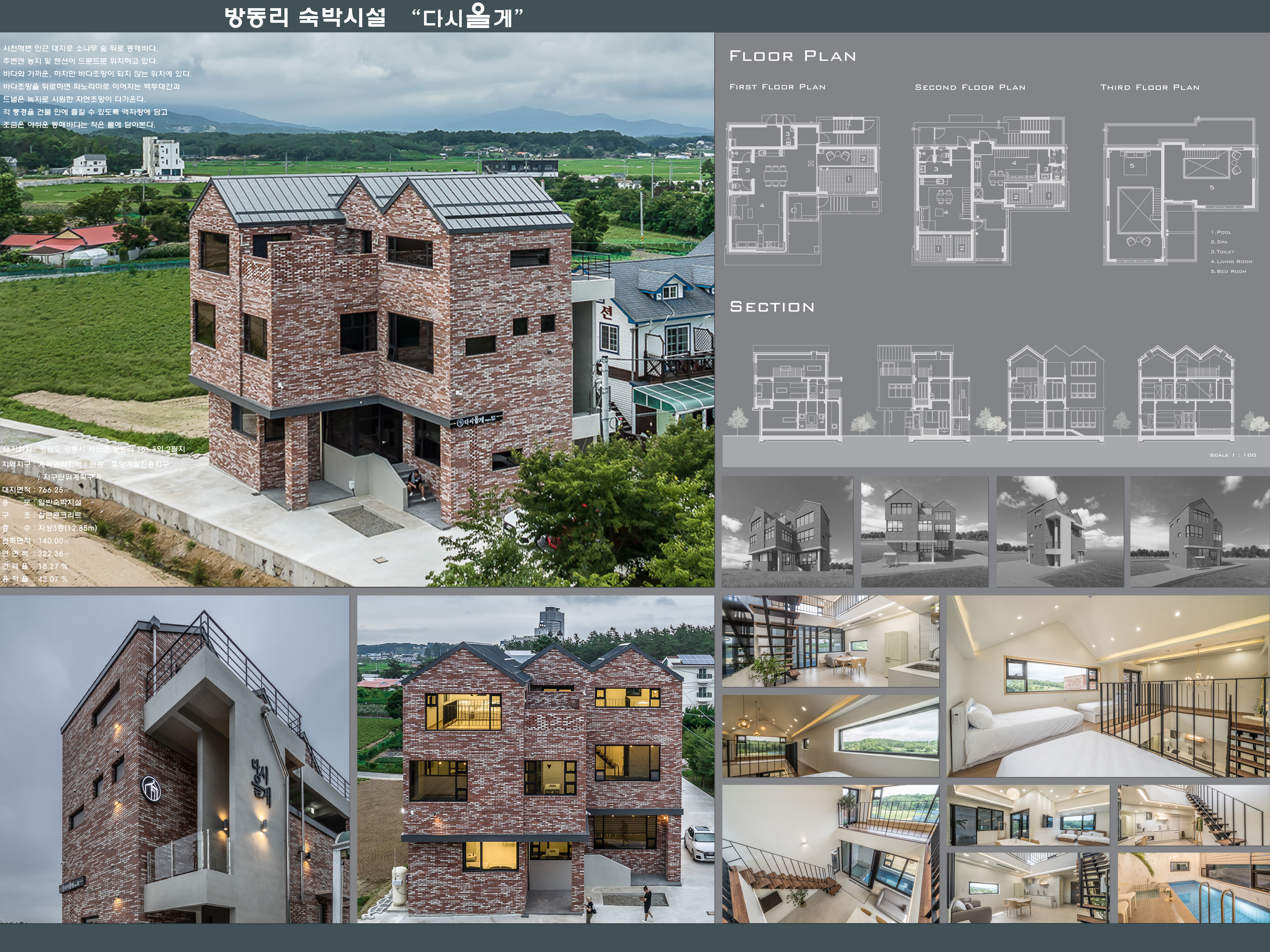Image resolution: width=1270 pixels, height=952 pixels.
Task: Click legend entry "5.Bed Room"
Action: click(1229, 271)
